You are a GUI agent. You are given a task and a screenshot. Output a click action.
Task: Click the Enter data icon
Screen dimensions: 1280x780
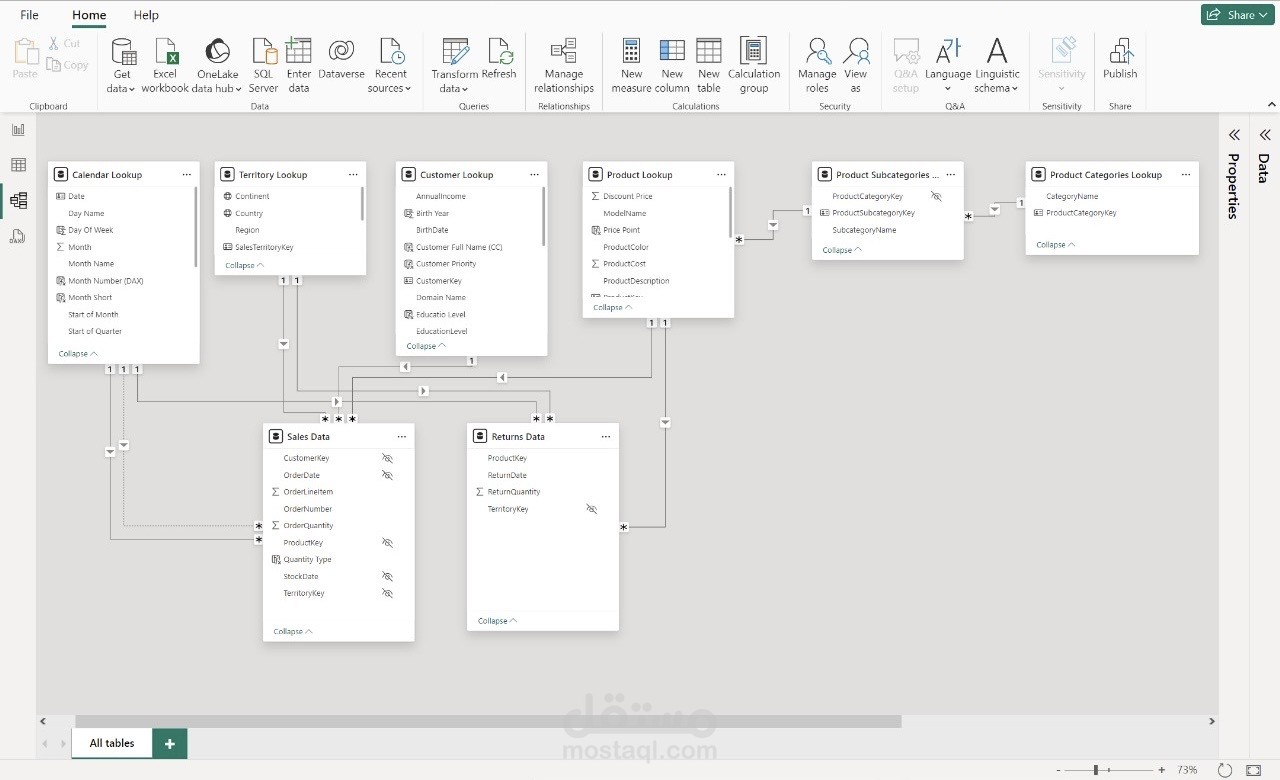coord(299,51)
